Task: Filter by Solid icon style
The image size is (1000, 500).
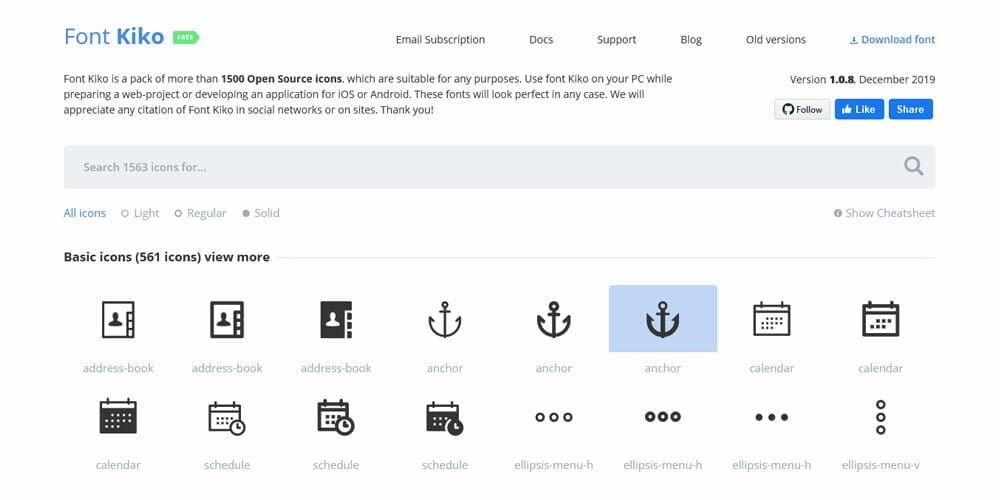Action: 261,213
